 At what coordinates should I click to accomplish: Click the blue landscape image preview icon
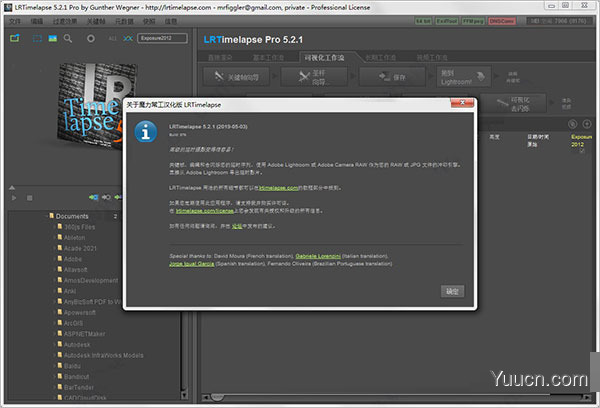pos(53,38)
